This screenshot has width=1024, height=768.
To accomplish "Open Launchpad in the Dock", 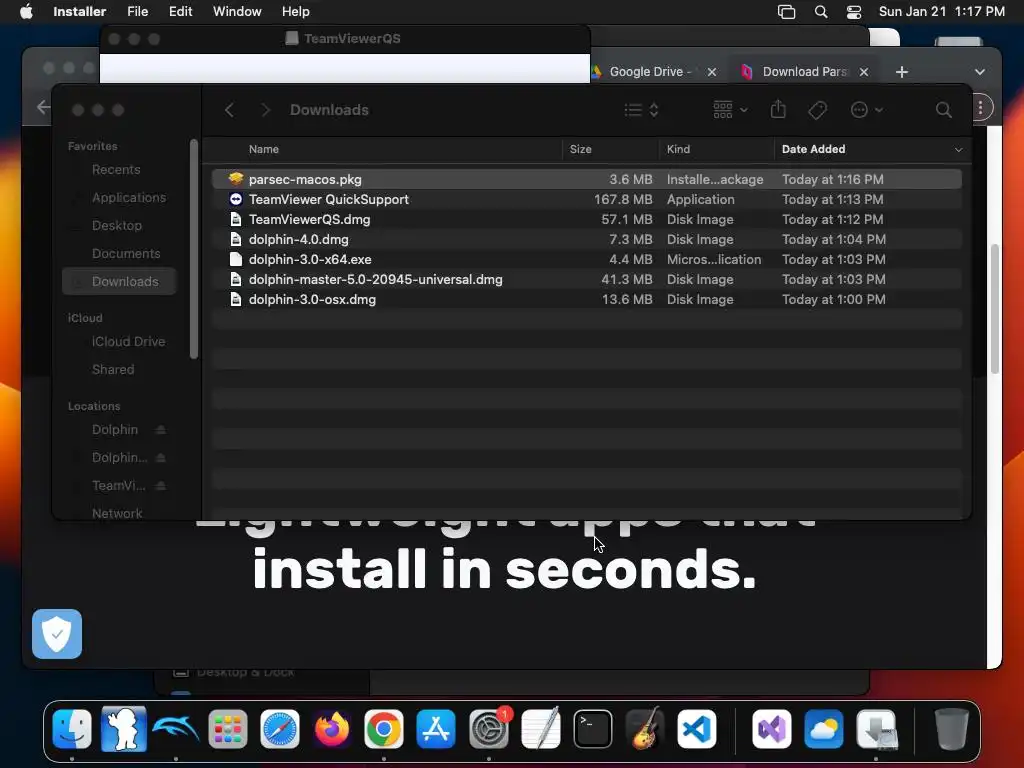I will pos(228,729).
